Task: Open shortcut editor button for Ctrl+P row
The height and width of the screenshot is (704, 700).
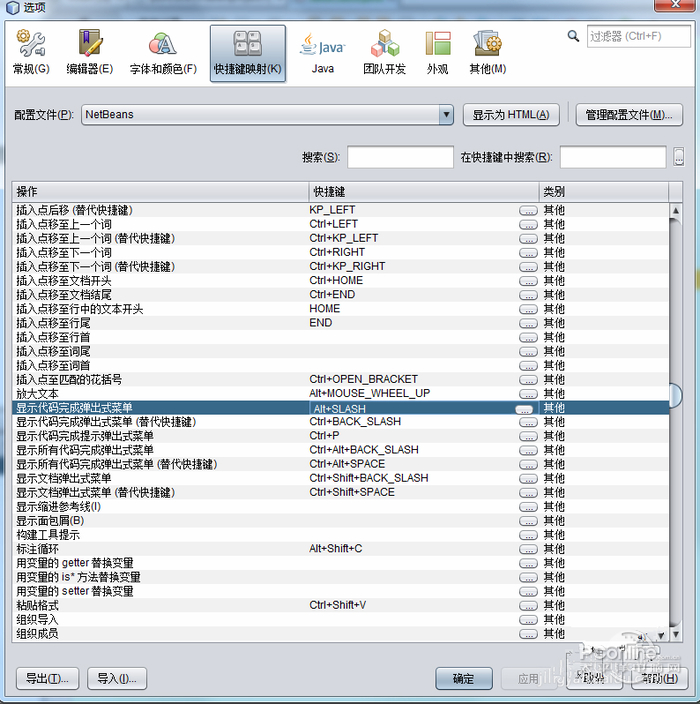Action: point(528,436)
